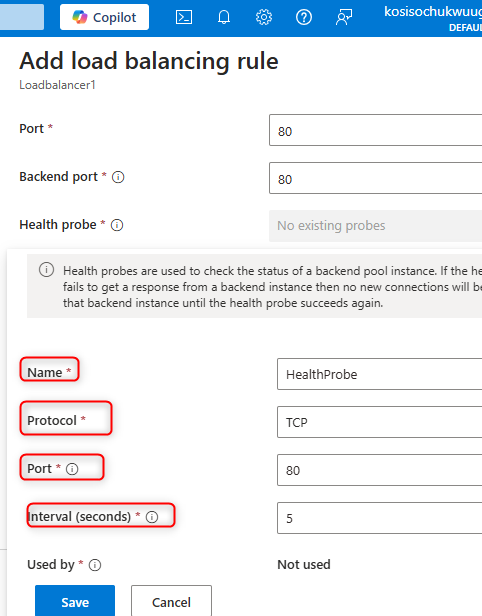Show info tooltip for Interval seconds
Image resolution: width=482 pixels, height=616 pixels.
pos(152,517)
